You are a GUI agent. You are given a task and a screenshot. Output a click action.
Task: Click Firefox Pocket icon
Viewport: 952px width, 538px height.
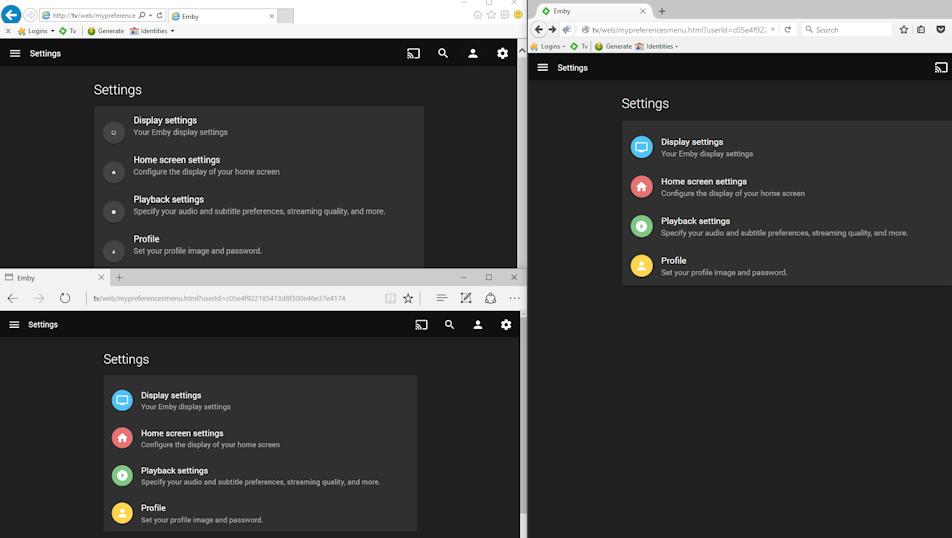(x=940, y=29)
